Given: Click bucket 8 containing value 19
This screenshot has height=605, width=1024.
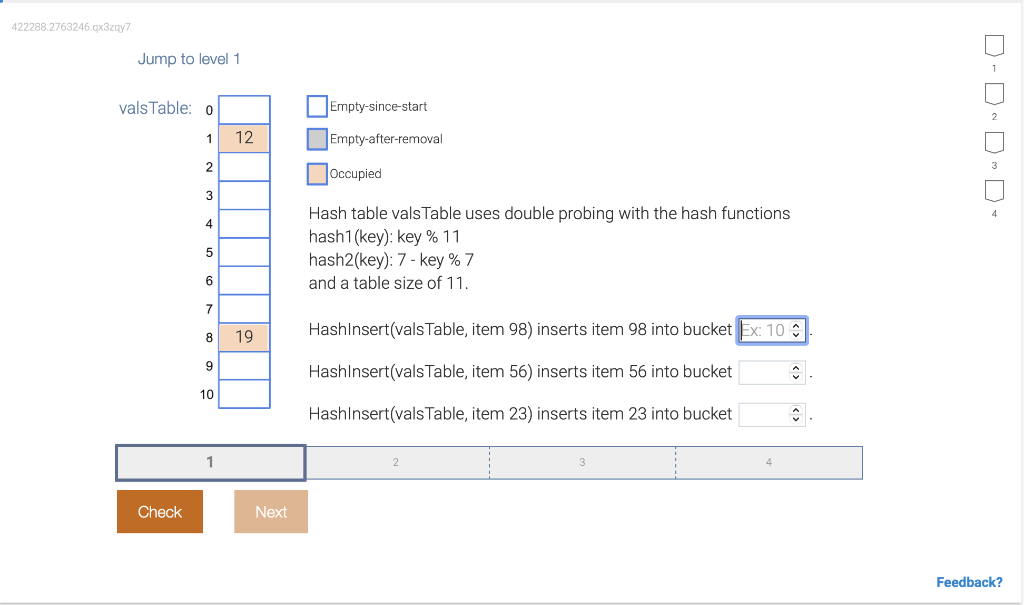Looking at the screenshot, I should [x=244, y=337].
